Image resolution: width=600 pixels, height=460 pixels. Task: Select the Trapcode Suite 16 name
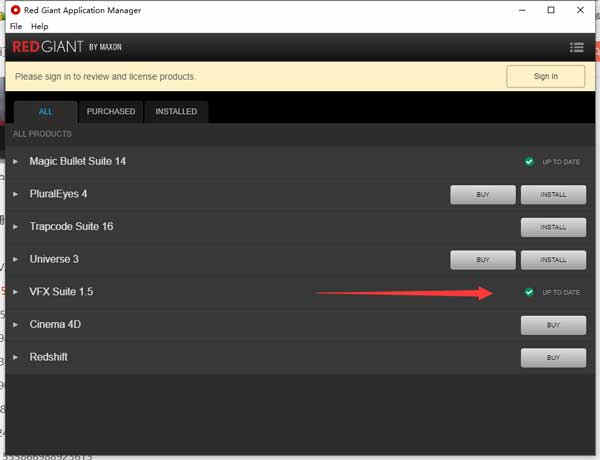(x=72, y=227)
